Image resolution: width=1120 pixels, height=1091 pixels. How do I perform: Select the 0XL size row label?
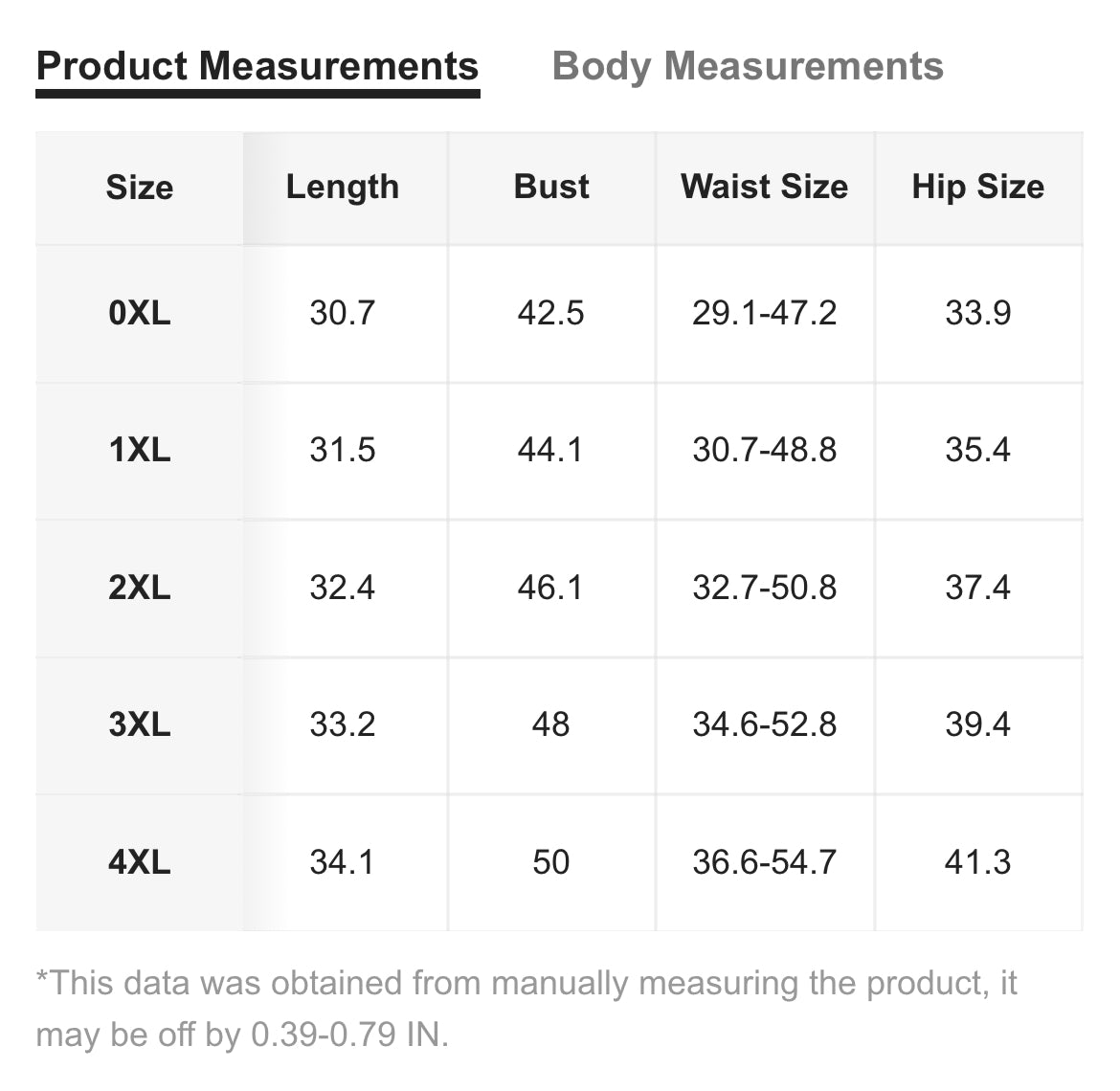point(140,313)
